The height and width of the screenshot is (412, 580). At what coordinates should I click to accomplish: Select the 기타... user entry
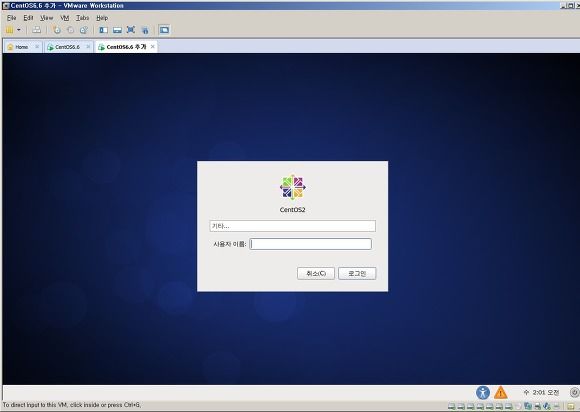[x=293, y=226]
